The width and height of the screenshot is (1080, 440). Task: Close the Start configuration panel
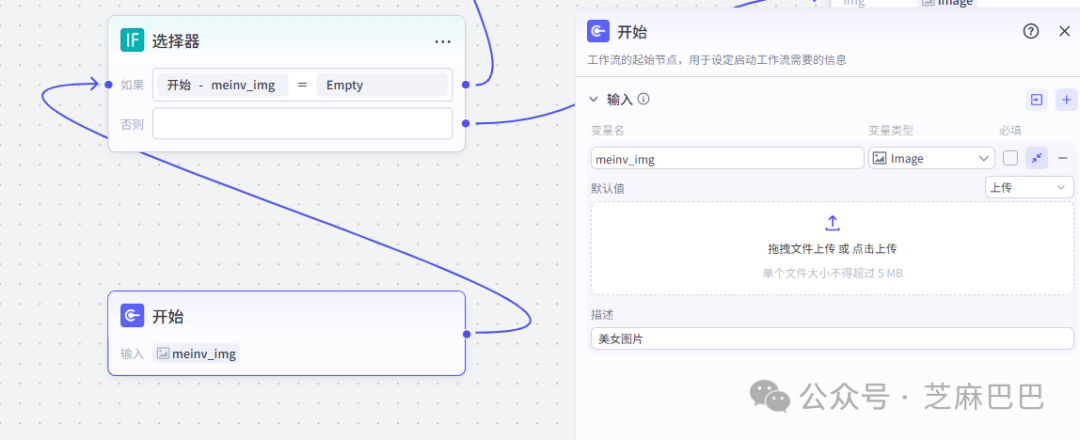click(x=1064, y=31)
